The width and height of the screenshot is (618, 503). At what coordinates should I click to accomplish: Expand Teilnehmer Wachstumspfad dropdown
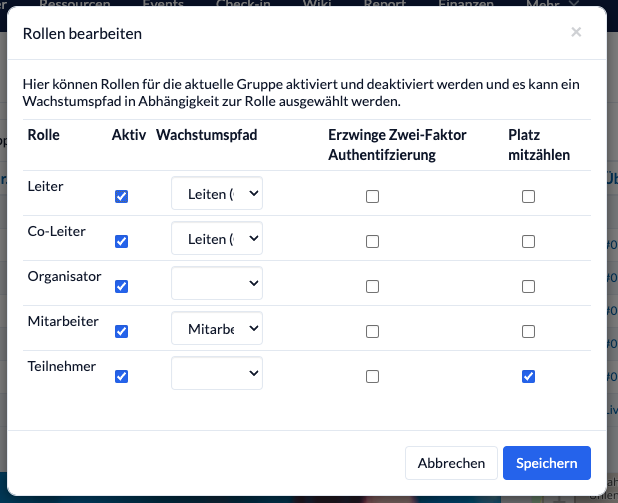tap(217, 373)
